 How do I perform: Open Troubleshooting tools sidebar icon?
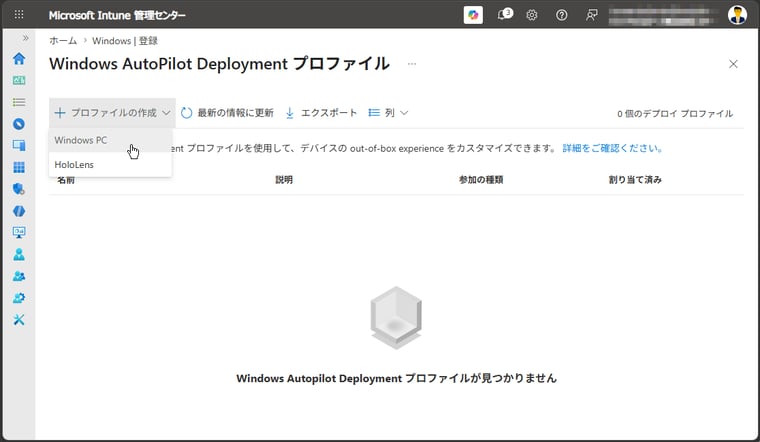[19, 319]
